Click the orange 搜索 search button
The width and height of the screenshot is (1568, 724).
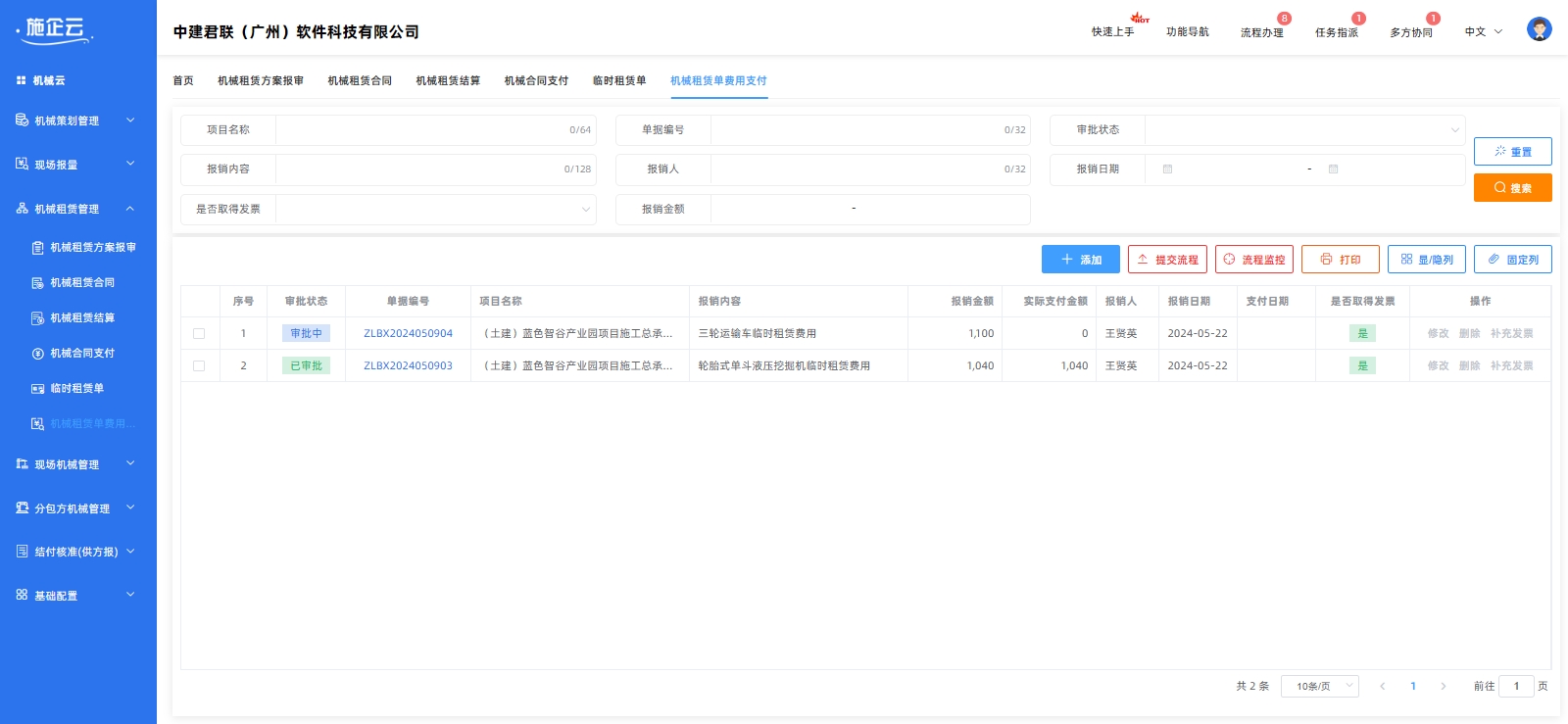coord(1512,188)
